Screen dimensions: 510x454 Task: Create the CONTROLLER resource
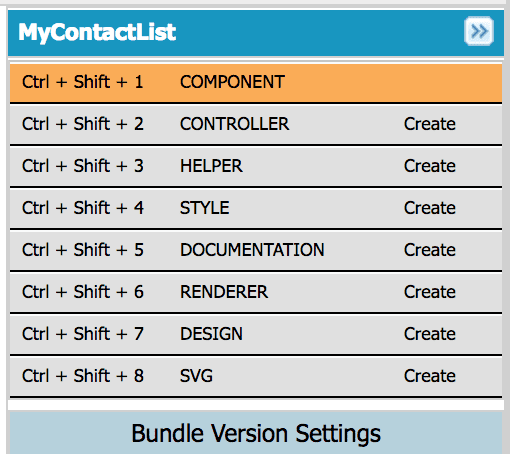click(x=429, y=124)
